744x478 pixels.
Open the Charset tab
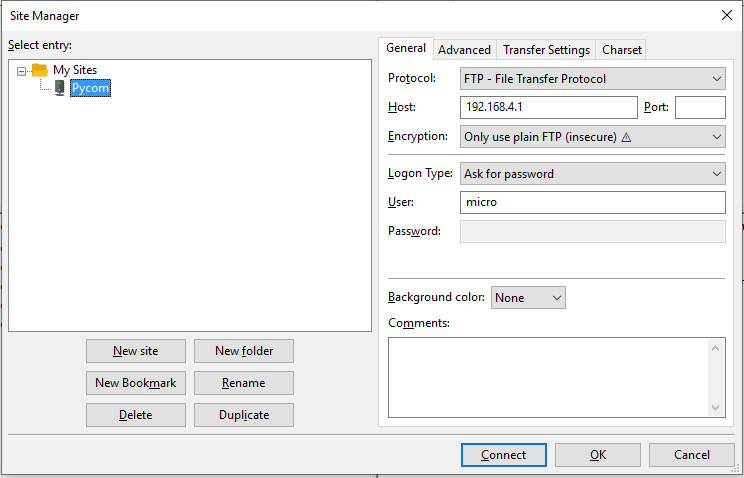[x=621, y=49]
